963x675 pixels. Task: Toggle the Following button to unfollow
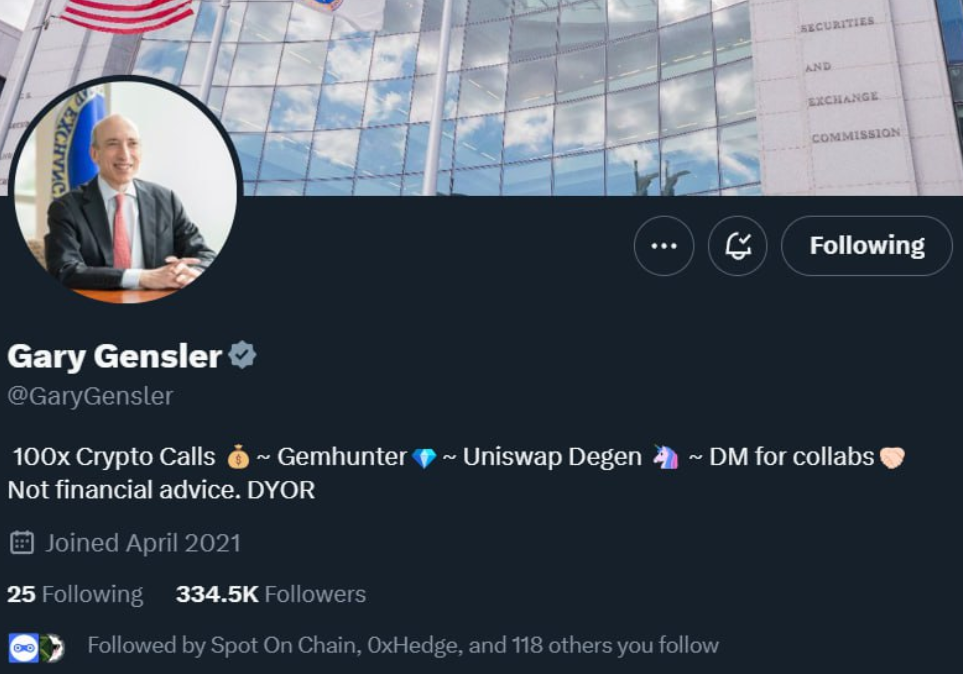pos(866,244)
